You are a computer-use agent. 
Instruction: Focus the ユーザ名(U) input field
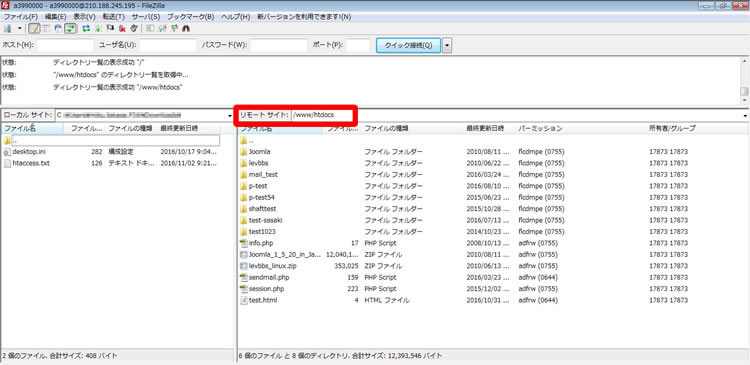[x=168, y=45]
